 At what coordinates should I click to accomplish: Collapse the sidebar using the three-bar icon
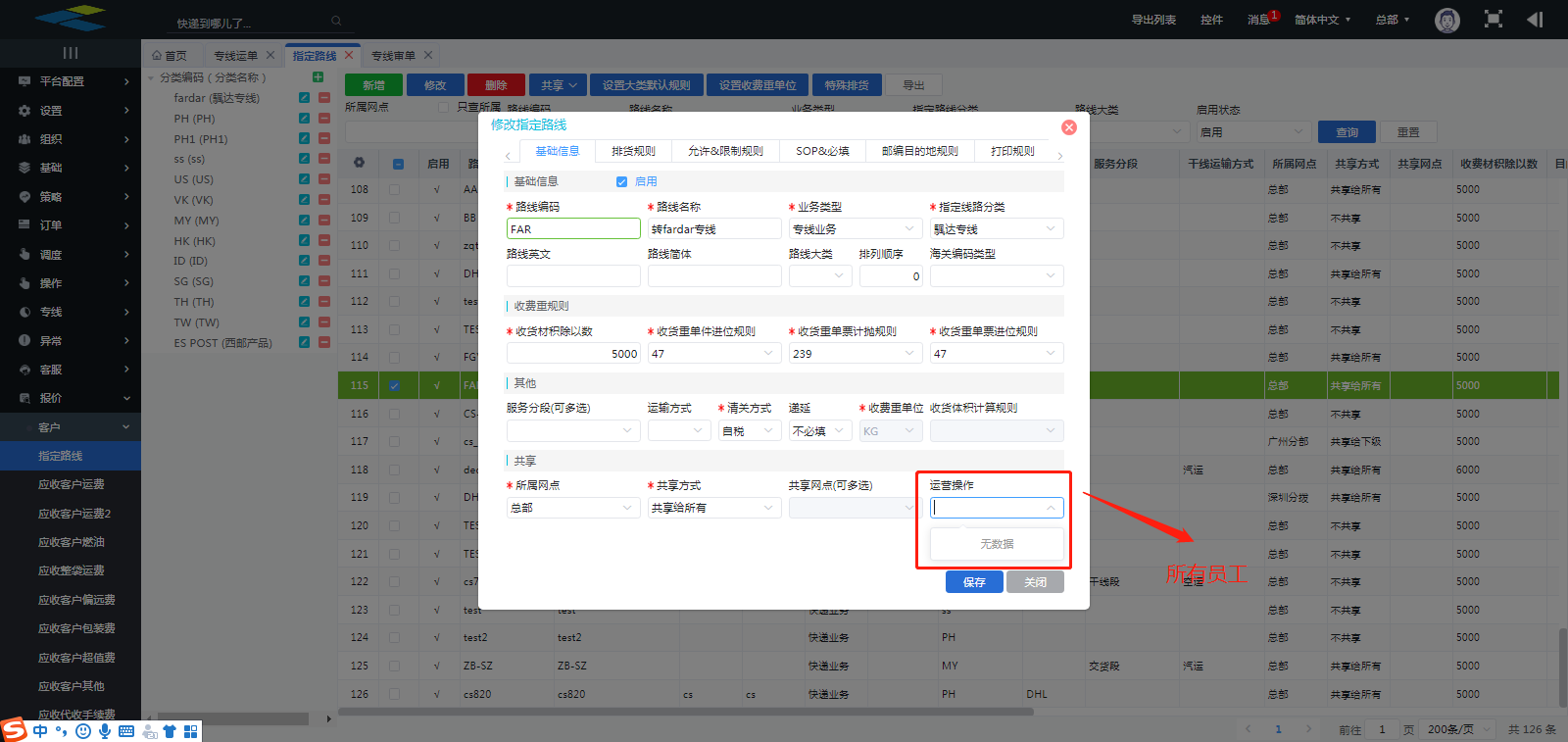71,53
